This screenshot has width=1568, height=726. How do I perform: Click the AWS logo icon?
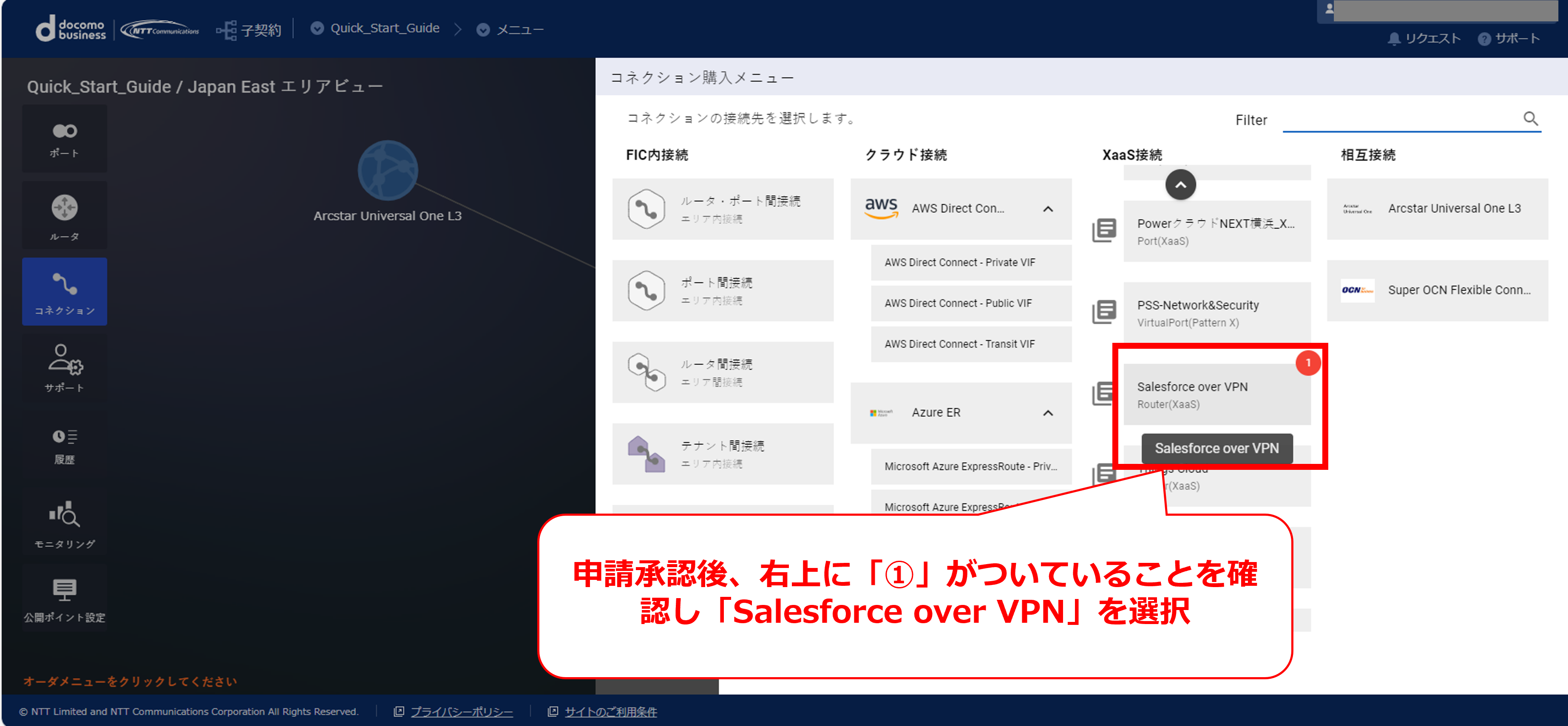click(x=882, y=208)
